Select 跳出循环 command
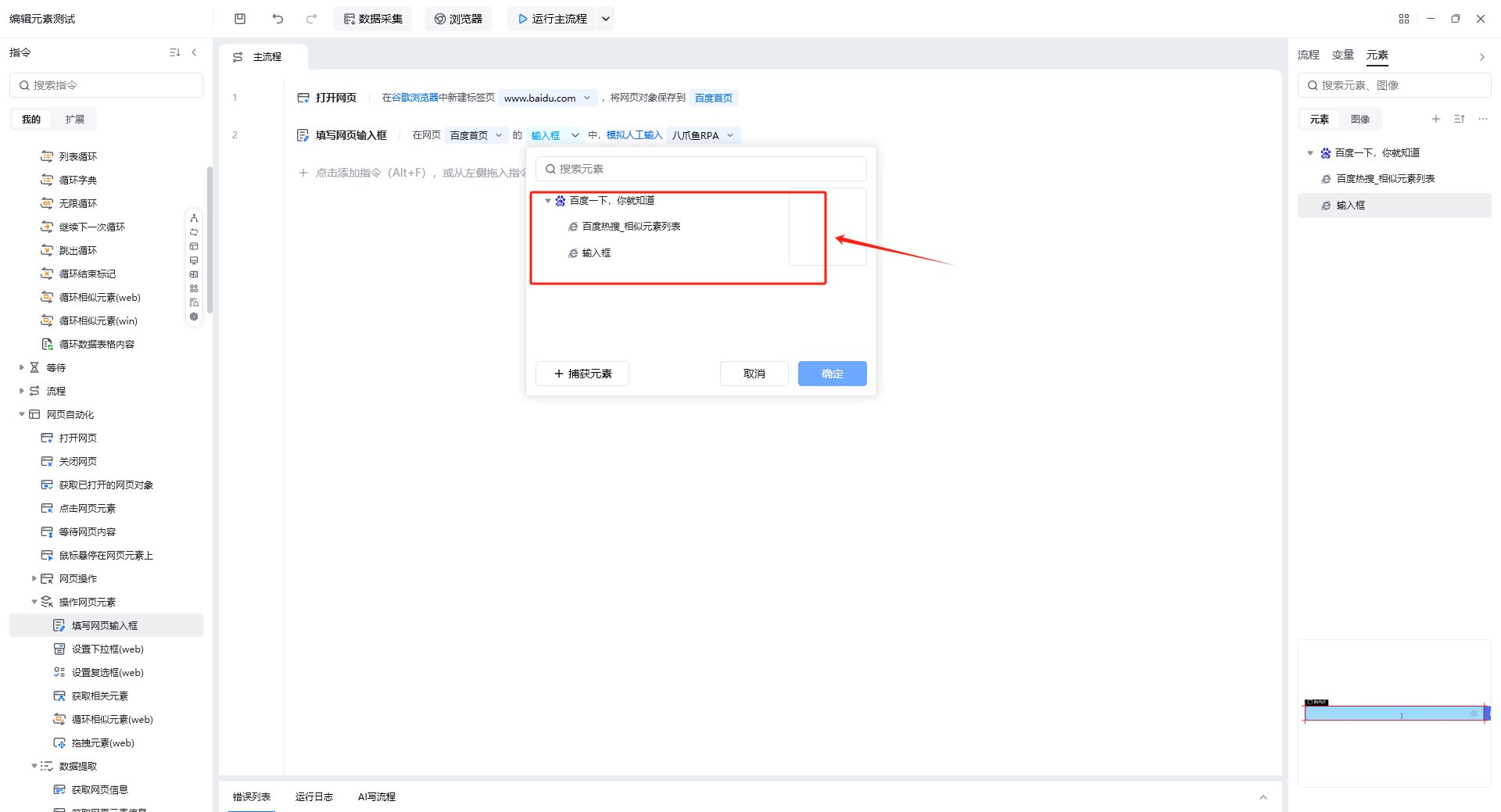 [x=78, y=250]
